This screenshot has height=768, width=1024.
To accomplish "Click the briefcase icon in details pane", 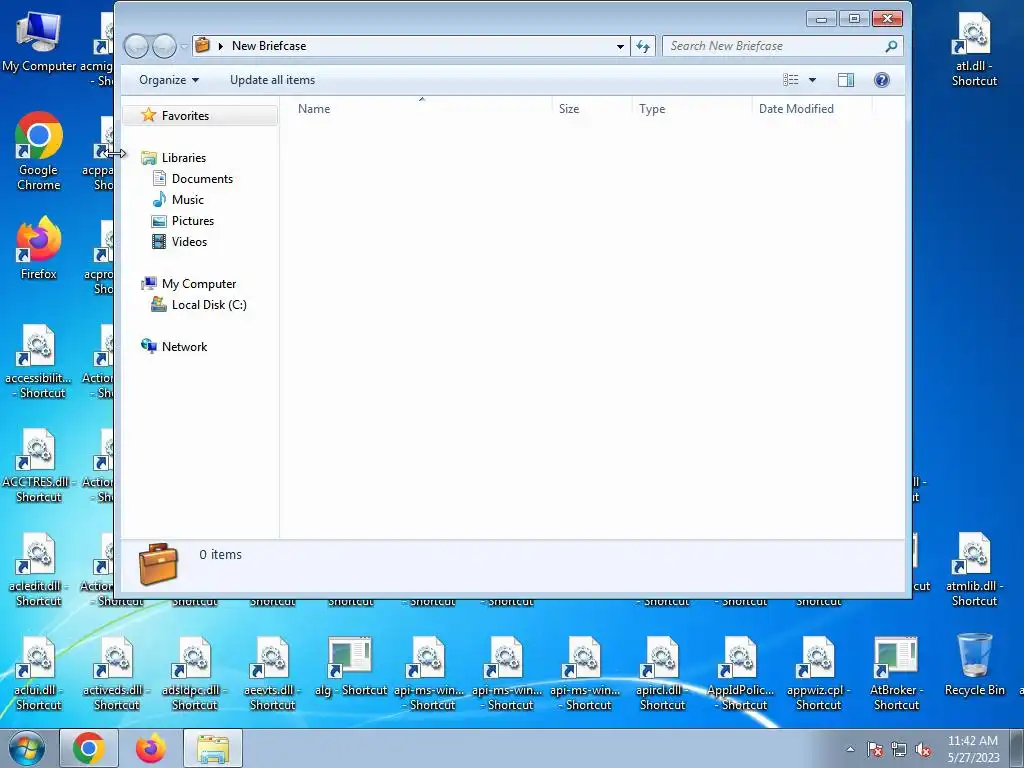I will (x=158, y=563).
